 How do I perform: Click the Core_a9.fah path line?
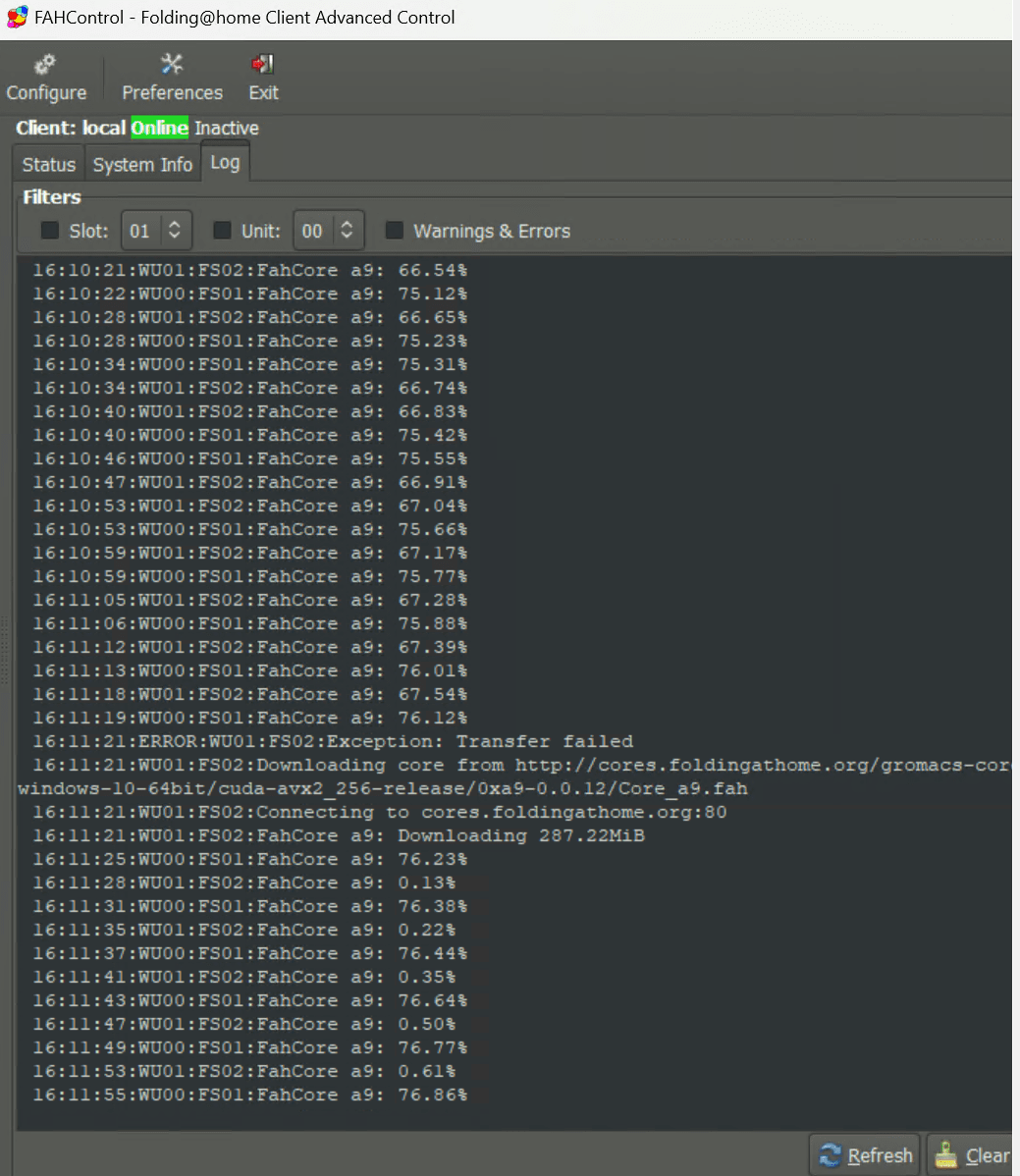[x=383, y=789]
